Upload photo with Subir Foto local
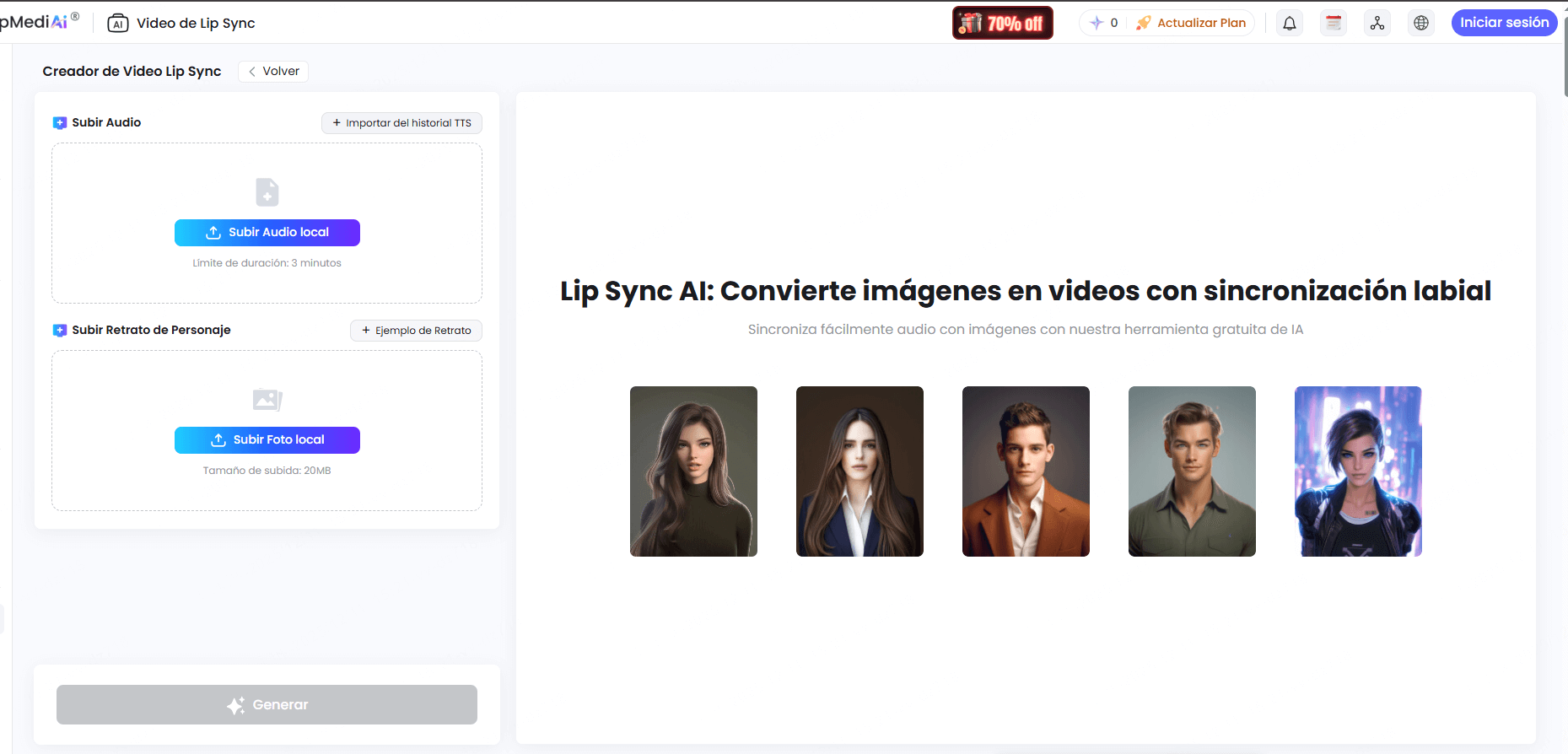 (x=267, y=440)
